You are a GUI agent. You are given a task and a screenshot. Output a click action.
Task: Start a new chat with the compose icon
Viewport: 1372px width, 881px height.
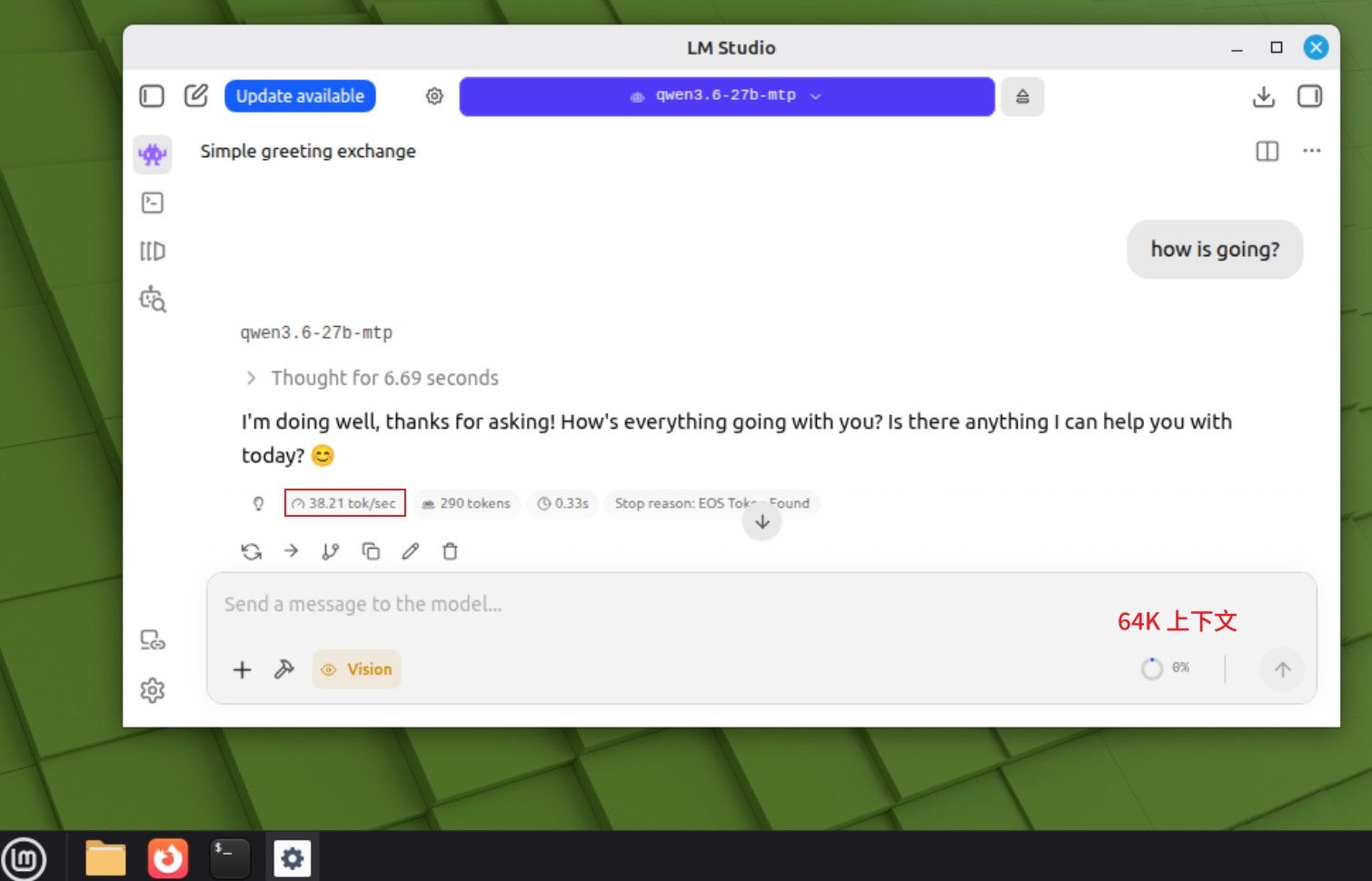(x=196, y=95)
